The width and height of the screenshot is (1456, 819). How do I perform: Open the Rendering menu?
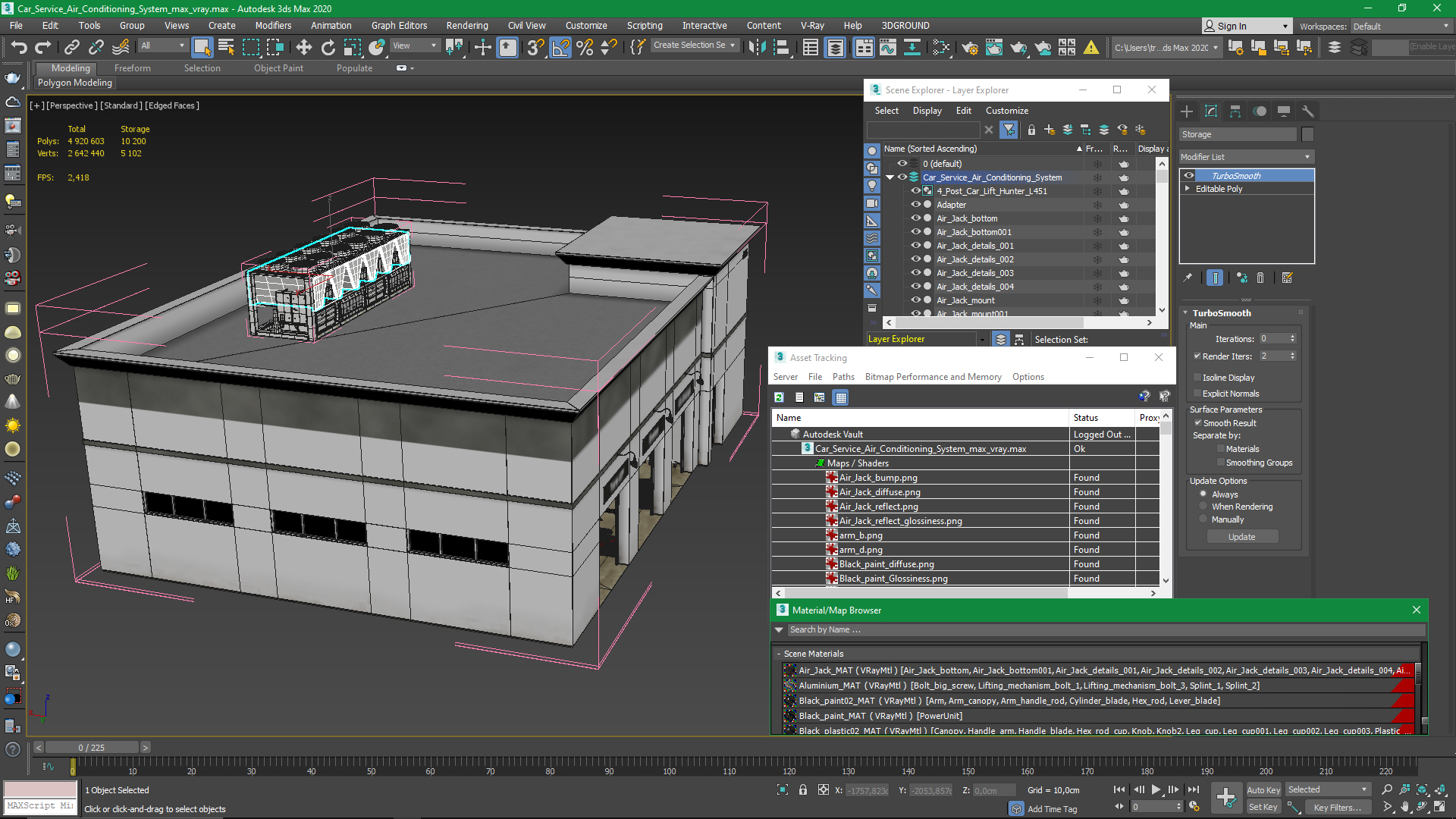tap(467, 26)
